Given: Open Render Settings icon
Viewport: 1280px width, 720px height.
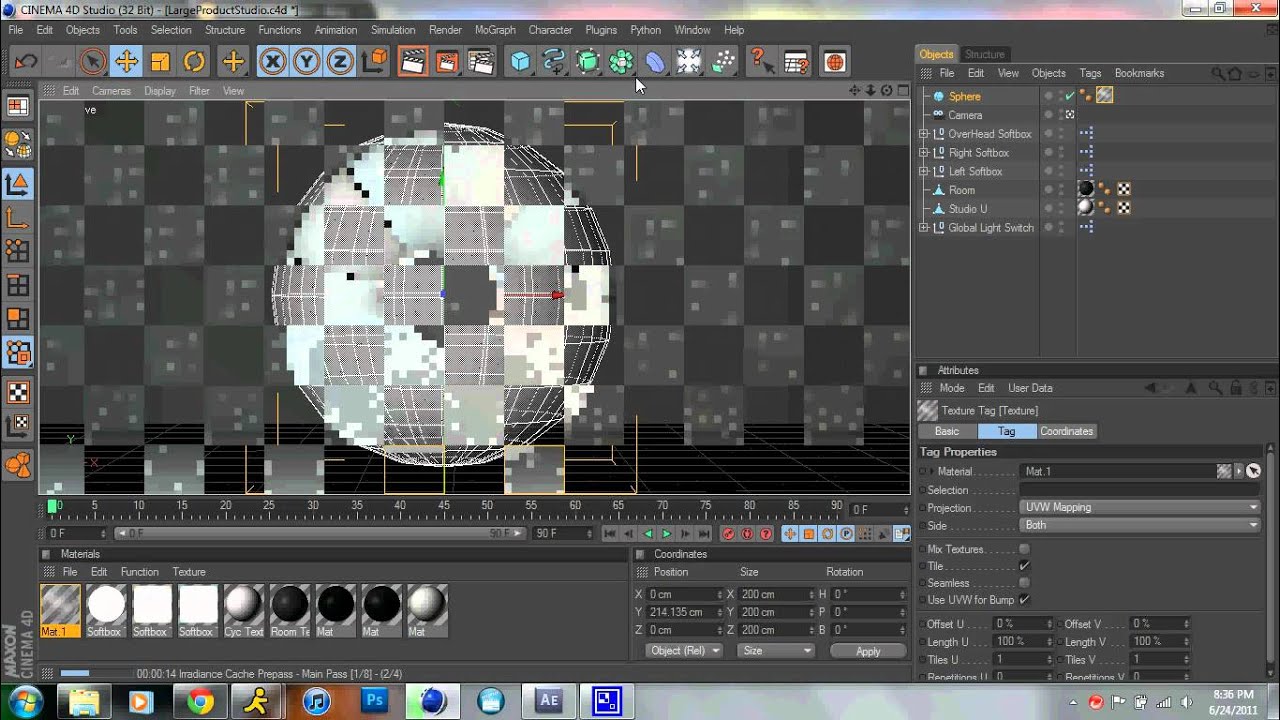Looking at the screenshot, I should [x=481, y=62].
